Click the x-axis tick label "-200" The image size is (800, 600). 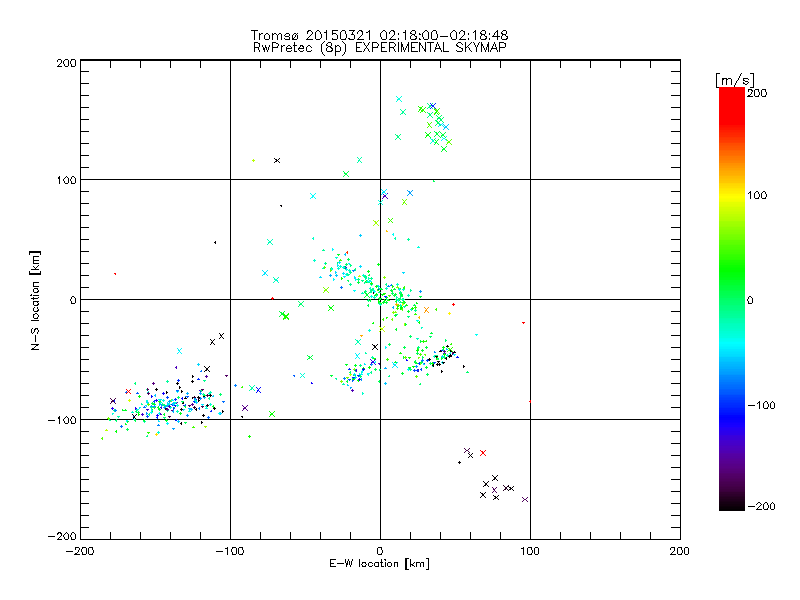point(80,551)
